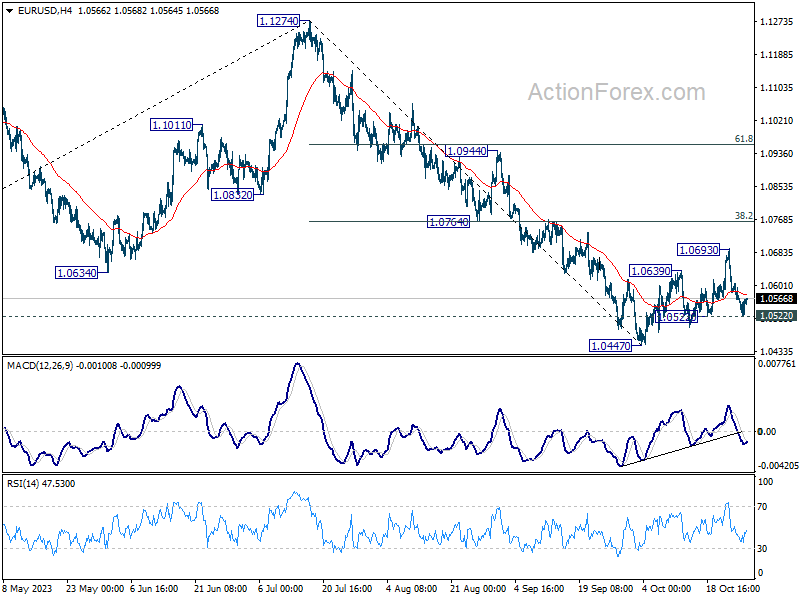This screenshot has height=600, width=800.
Task: Click the 21 Jun 08:00 time label
Action: pos(220,589)
